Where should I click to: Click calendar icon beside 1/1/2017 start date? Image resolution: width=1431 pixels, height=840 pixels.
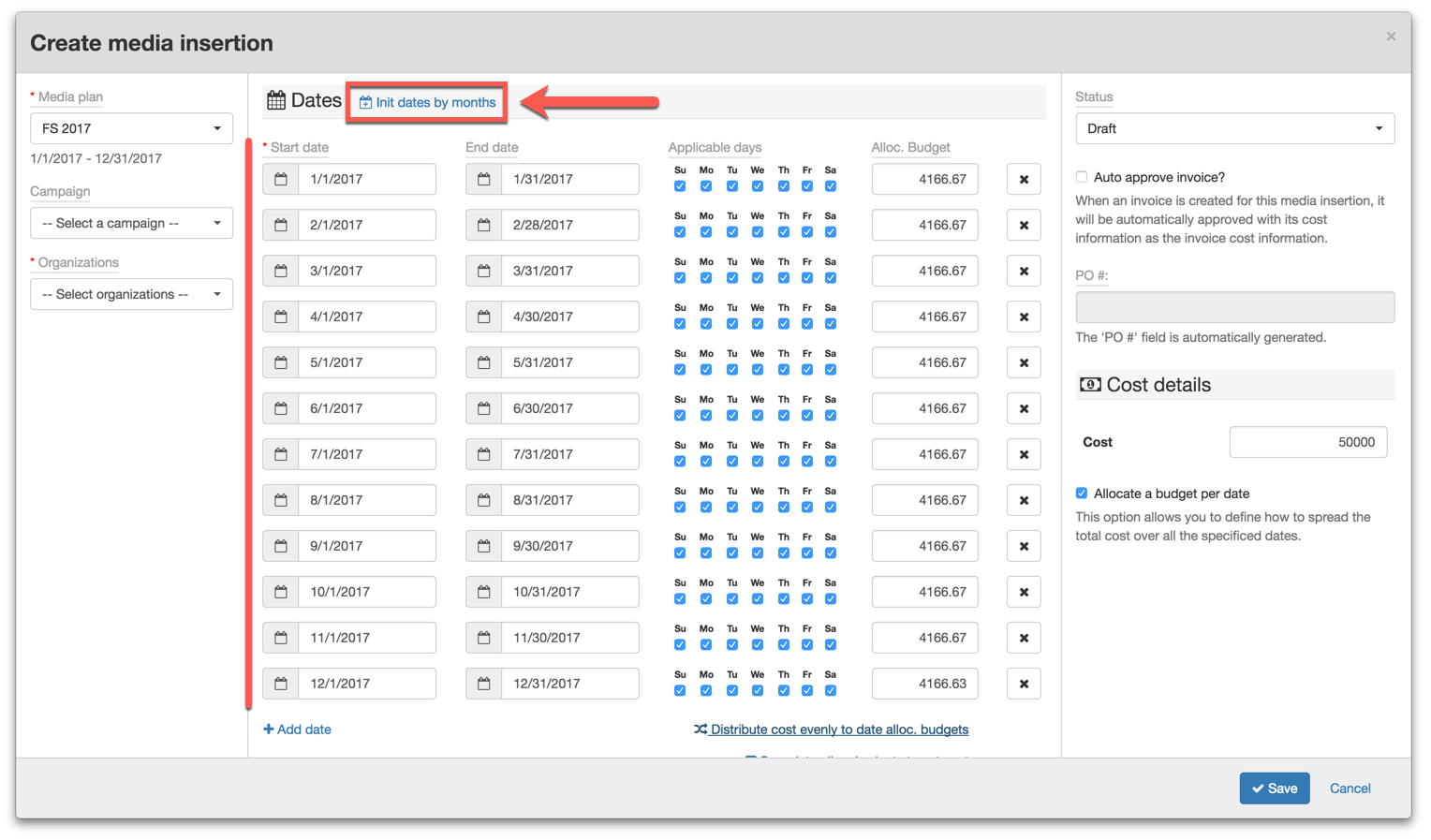pyautogui.click(x=281, y=179)
